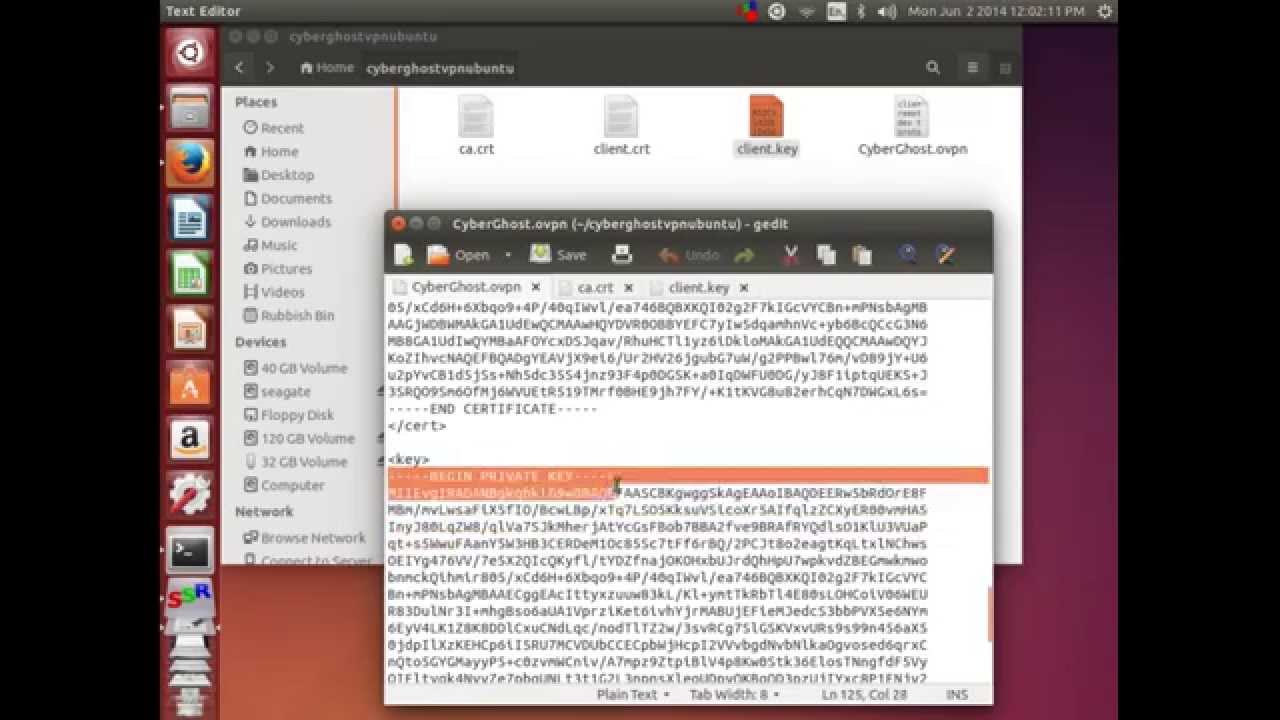
Task: Close the CyberGhost.ovpn tab
Action: [x=536, y=287]
